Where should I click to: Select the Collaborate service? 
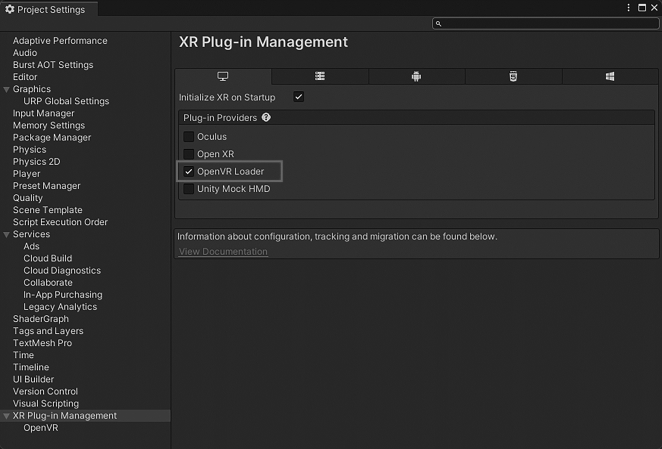48,283
